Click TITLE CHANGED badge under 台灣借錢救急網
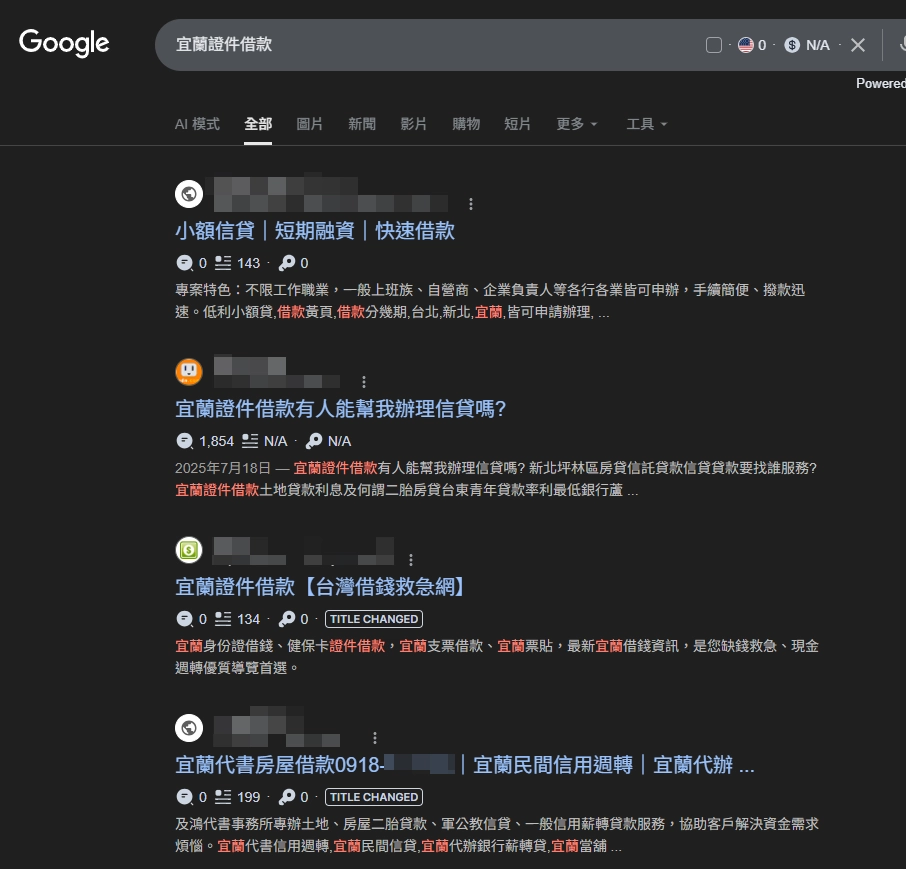 click(x=374, y=619)
